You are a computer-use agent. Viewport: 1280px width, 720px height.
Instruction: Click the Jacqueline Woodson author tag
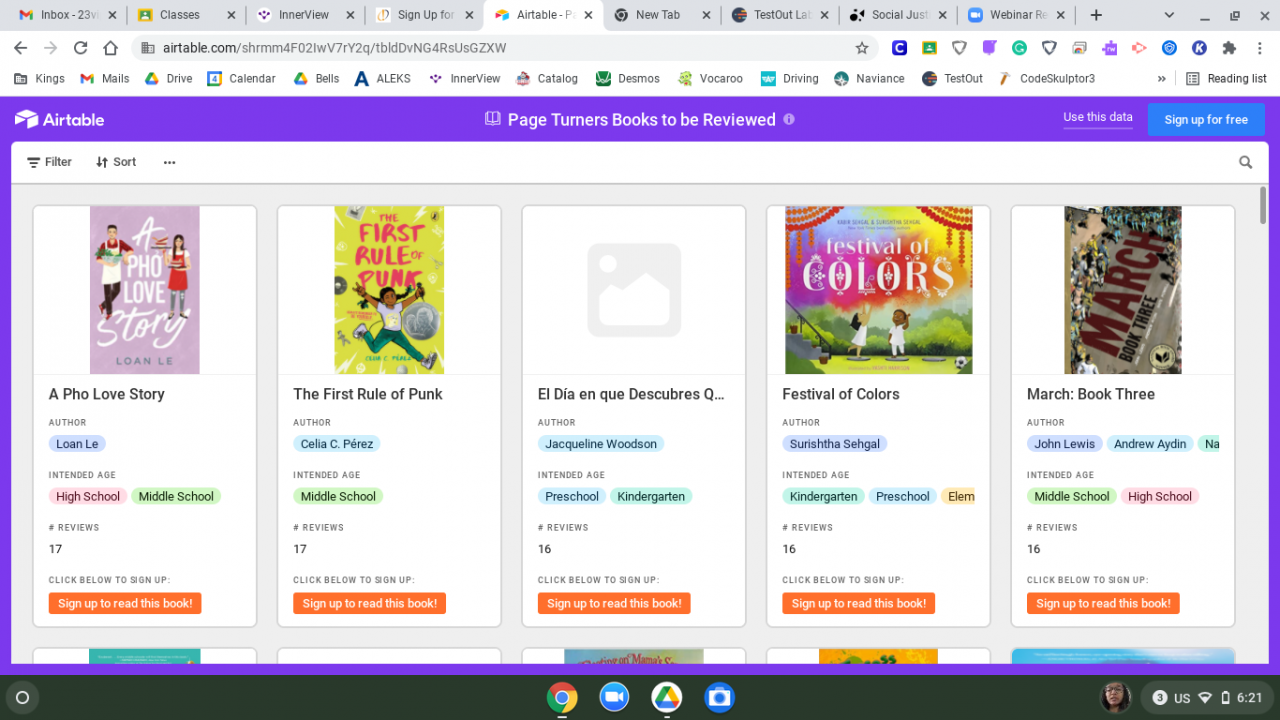click(x=601, y=444)
